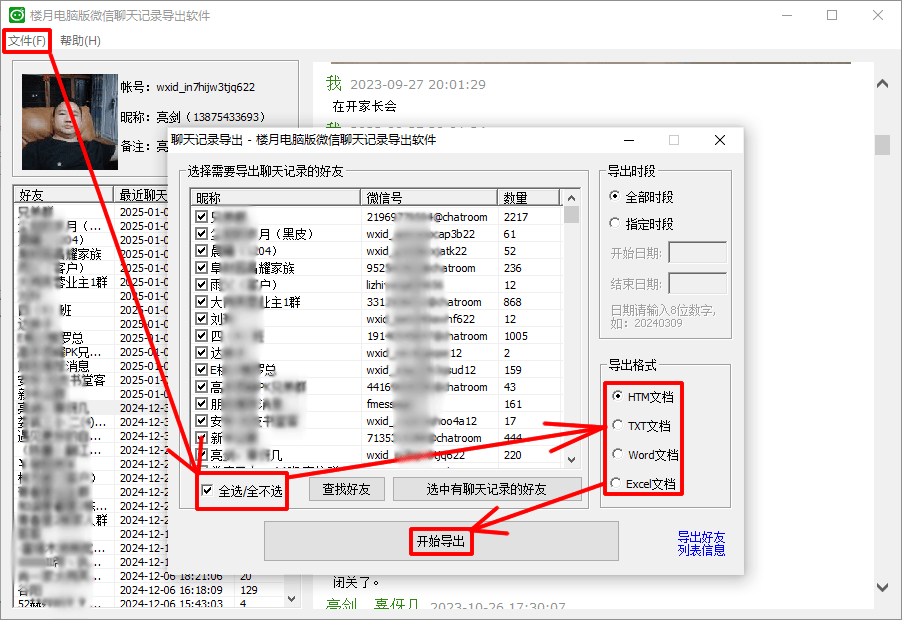Uncheck the chatroom row with count 2217
This screenshot has height=620, width=902.
click(x=201, y=217)
